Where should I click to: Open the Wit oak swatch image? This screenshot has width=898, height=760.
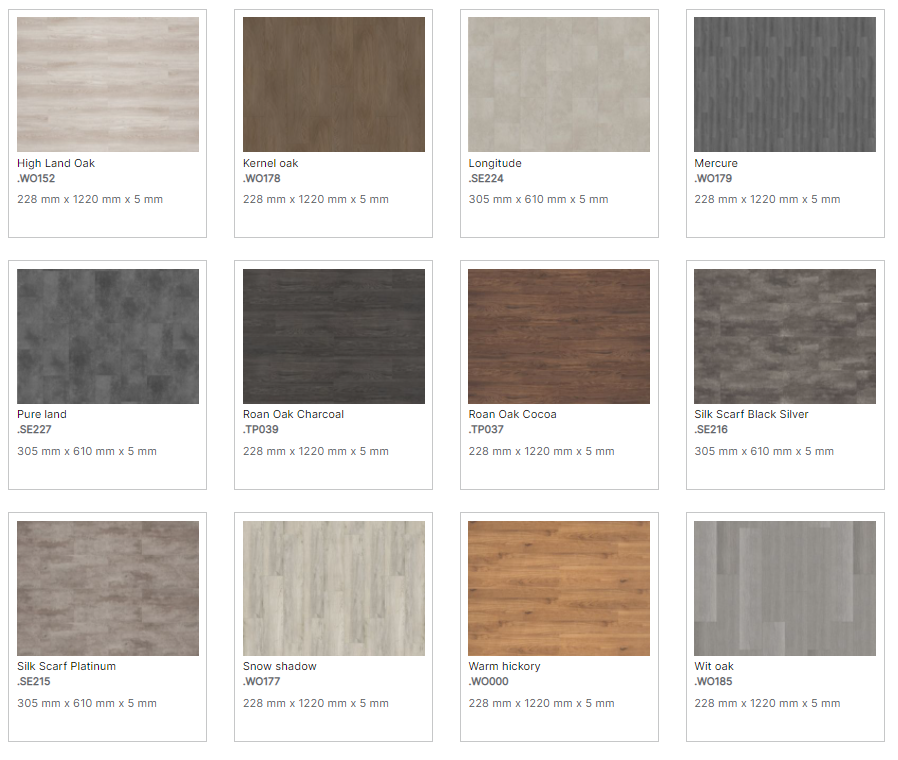click(785, 588)
